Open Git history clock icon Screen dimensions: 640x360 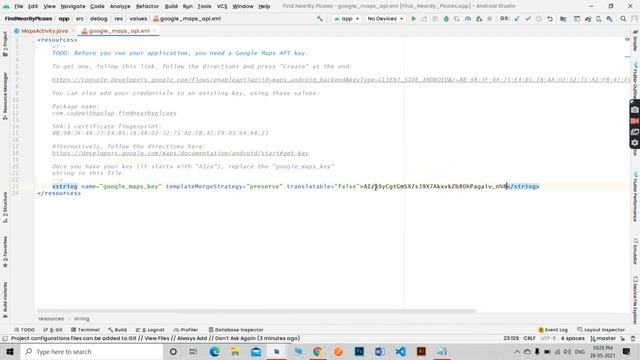(539, 19)
